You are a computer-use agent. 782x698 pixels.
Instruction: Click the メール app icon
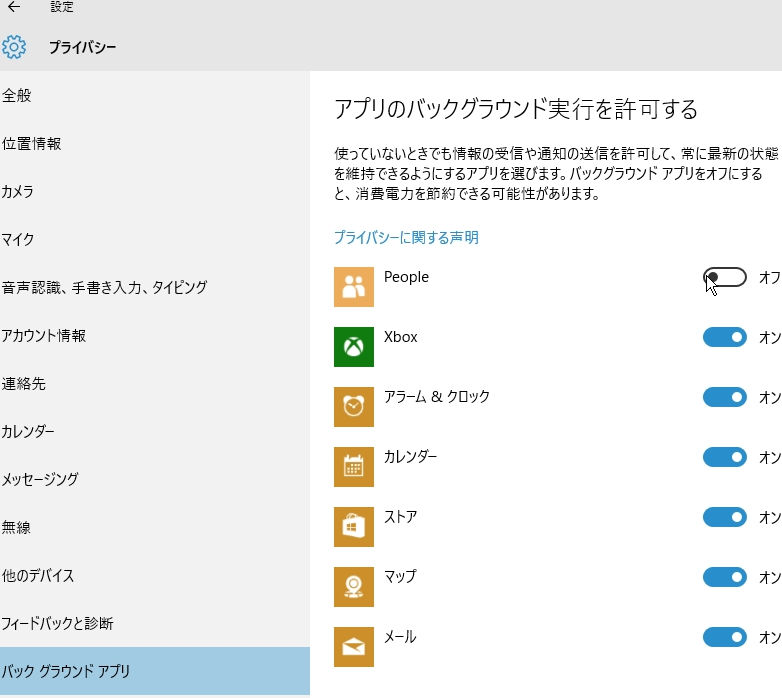tap(354, 647)
